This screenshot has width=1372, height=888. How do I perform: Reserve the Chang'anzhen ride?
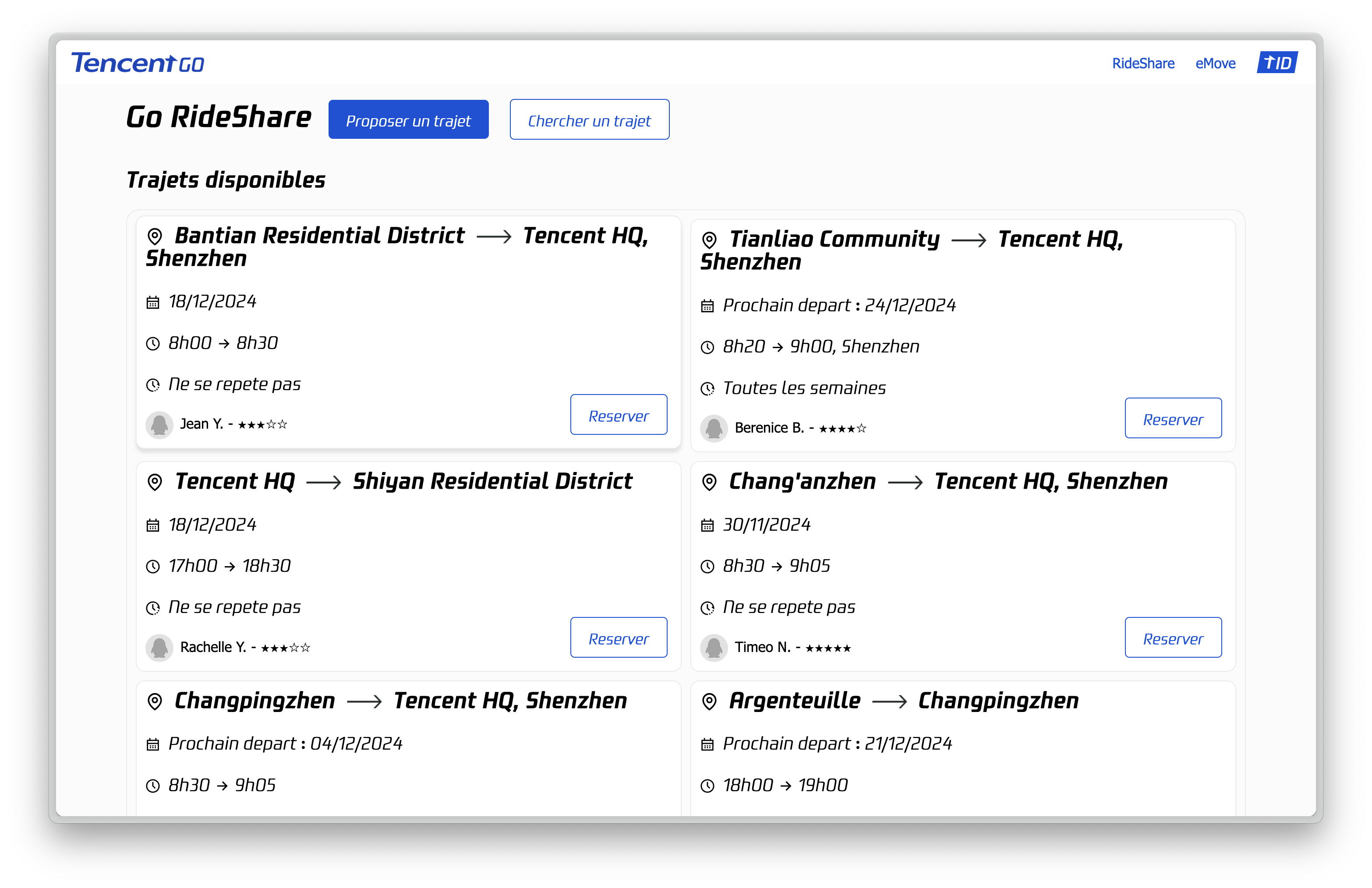[x=1173, y=638]
